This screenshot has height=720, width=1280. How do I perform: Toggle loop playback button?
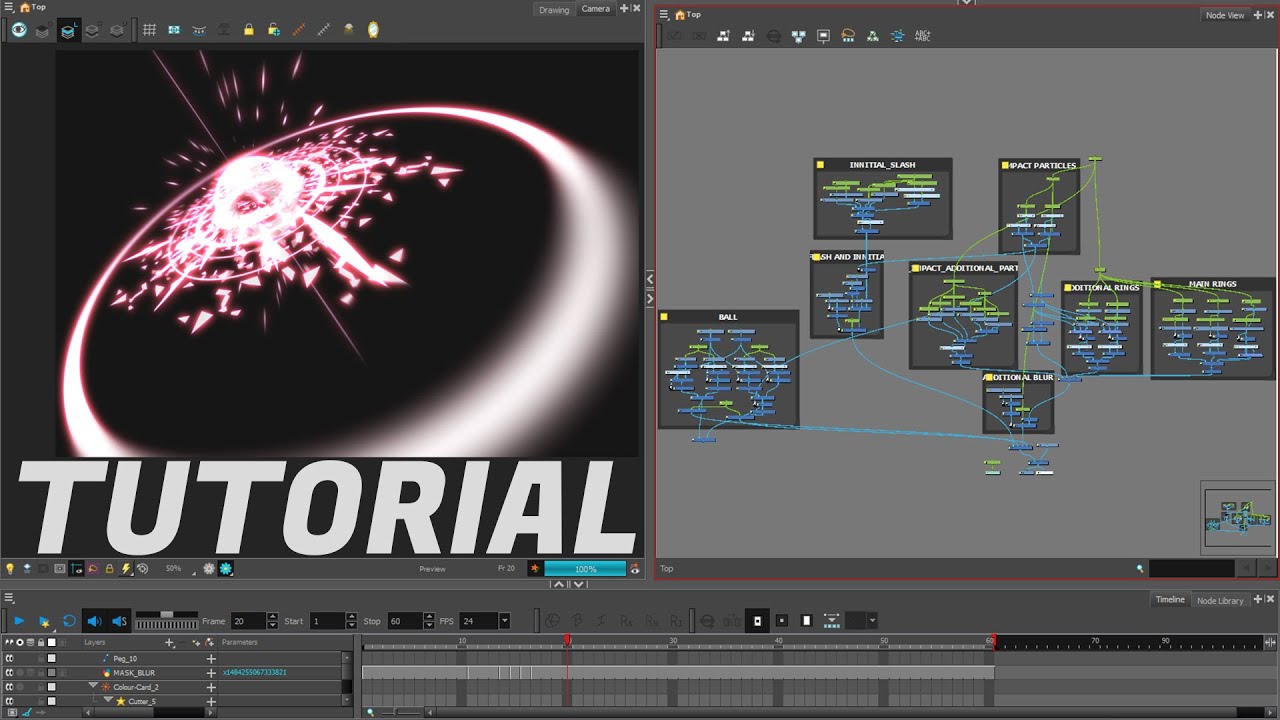click(x=69, y=621)
